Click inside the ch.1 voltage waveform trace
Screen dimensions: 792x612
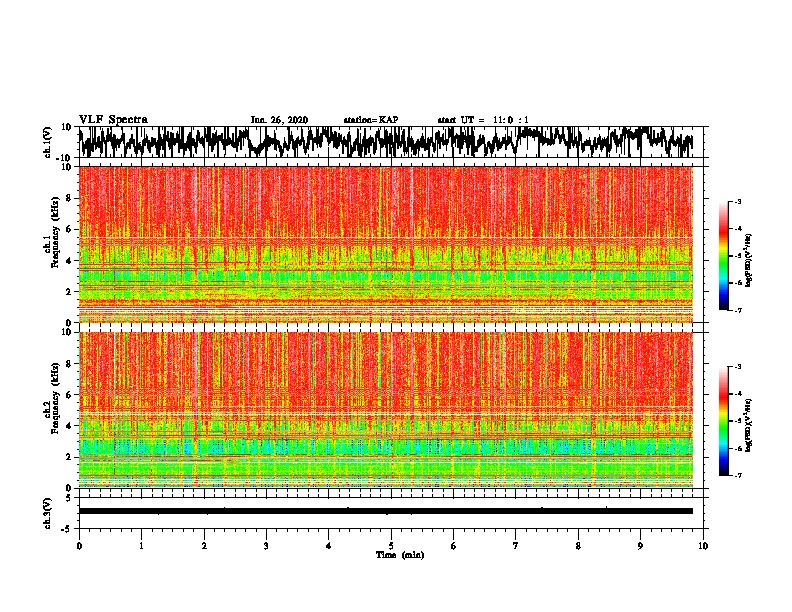pos(386,142)
